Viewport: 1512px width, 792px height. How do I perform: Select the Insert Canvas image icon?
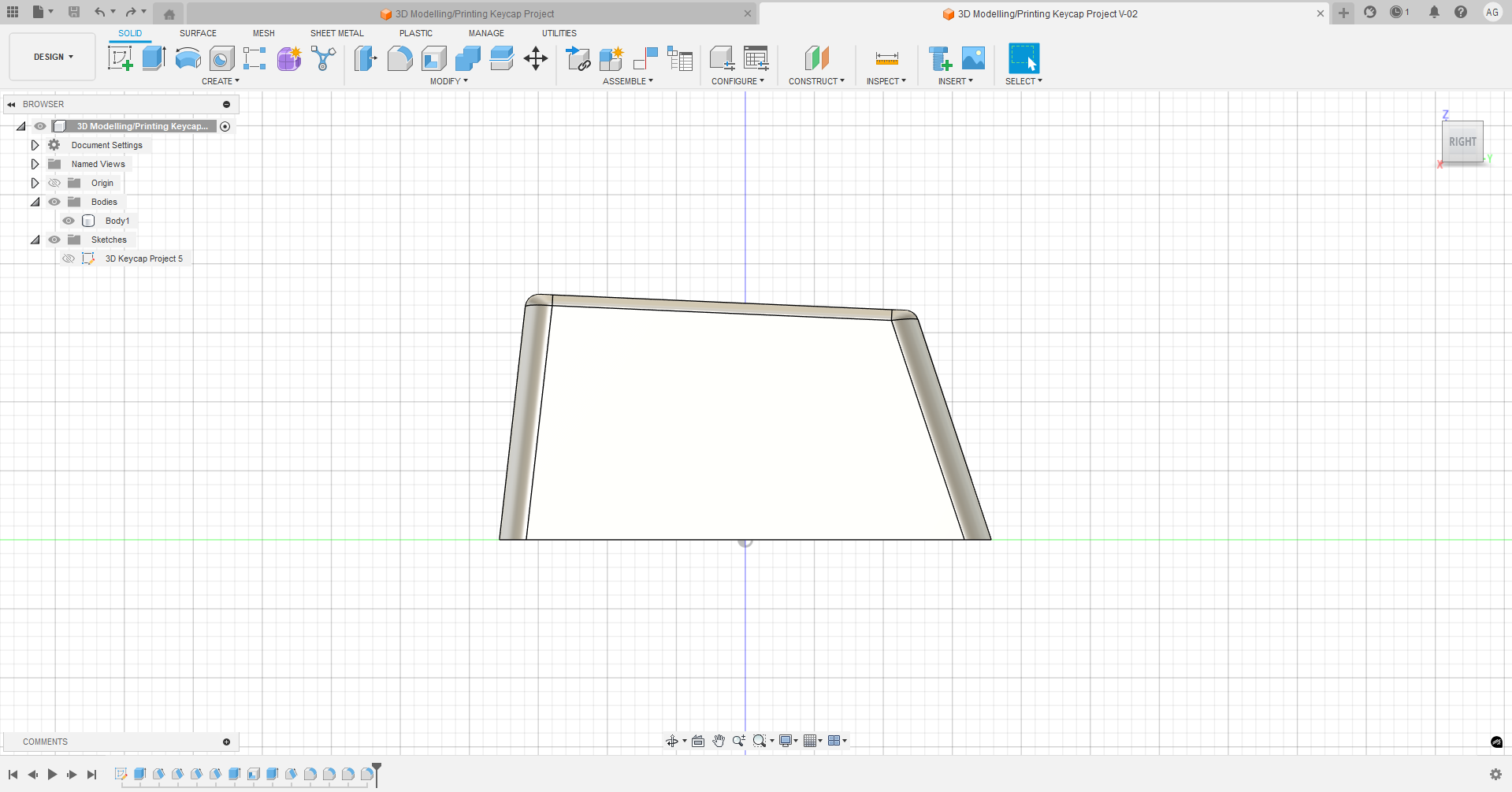(973, 58)
